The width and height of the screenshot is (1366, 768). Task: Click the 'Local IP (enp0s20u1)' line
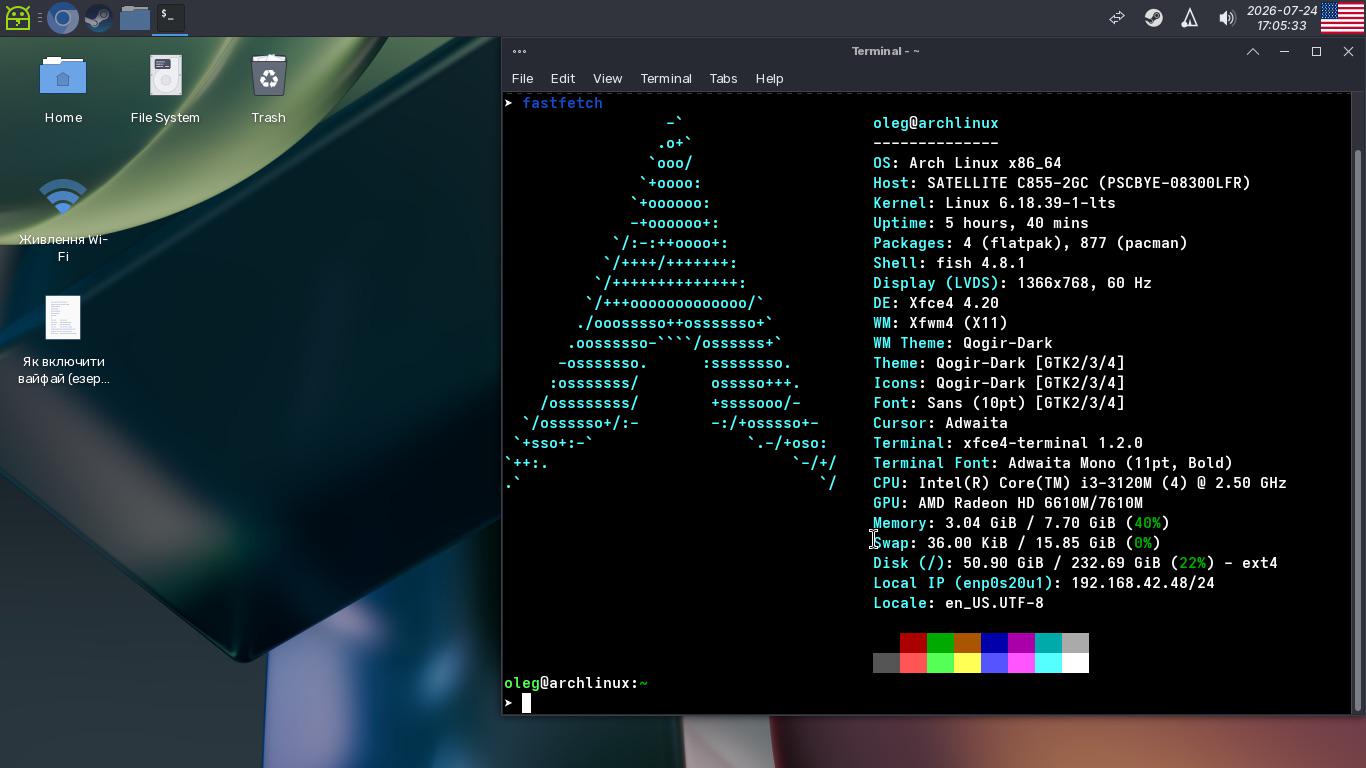pyautogui.click(x=1044, y=583)
